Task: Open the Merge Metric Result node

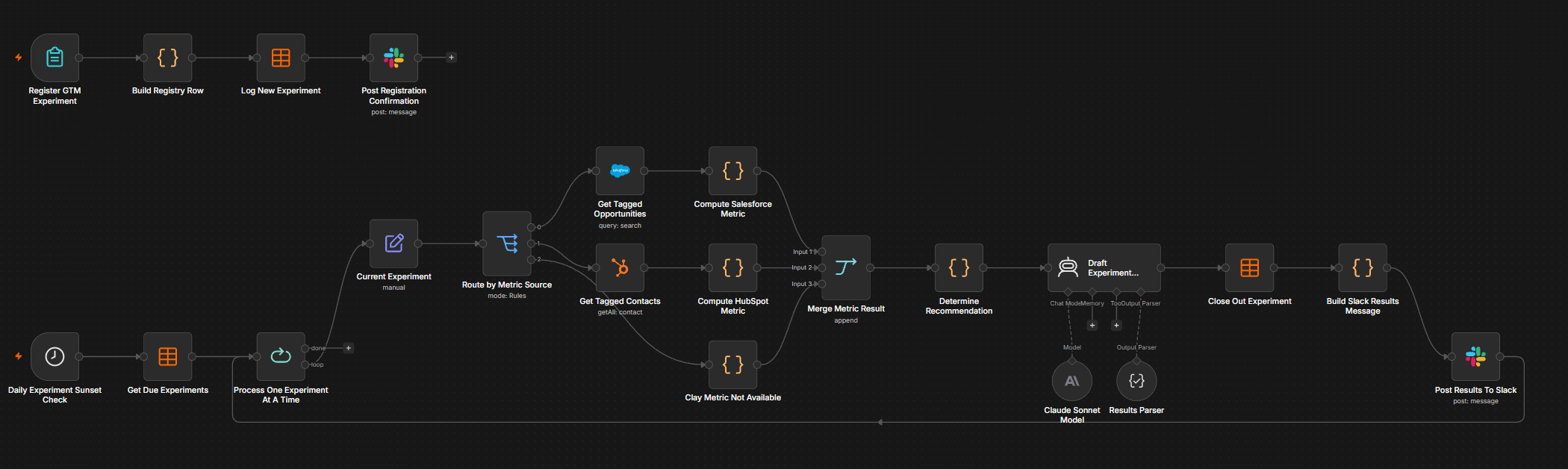Action: click(846, 267)
